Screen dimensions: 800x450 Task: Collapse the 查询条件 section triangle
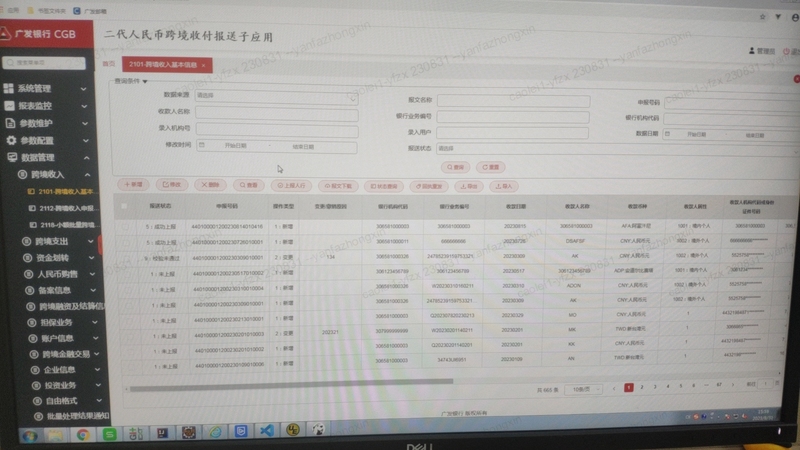click(x=145, y=82)
